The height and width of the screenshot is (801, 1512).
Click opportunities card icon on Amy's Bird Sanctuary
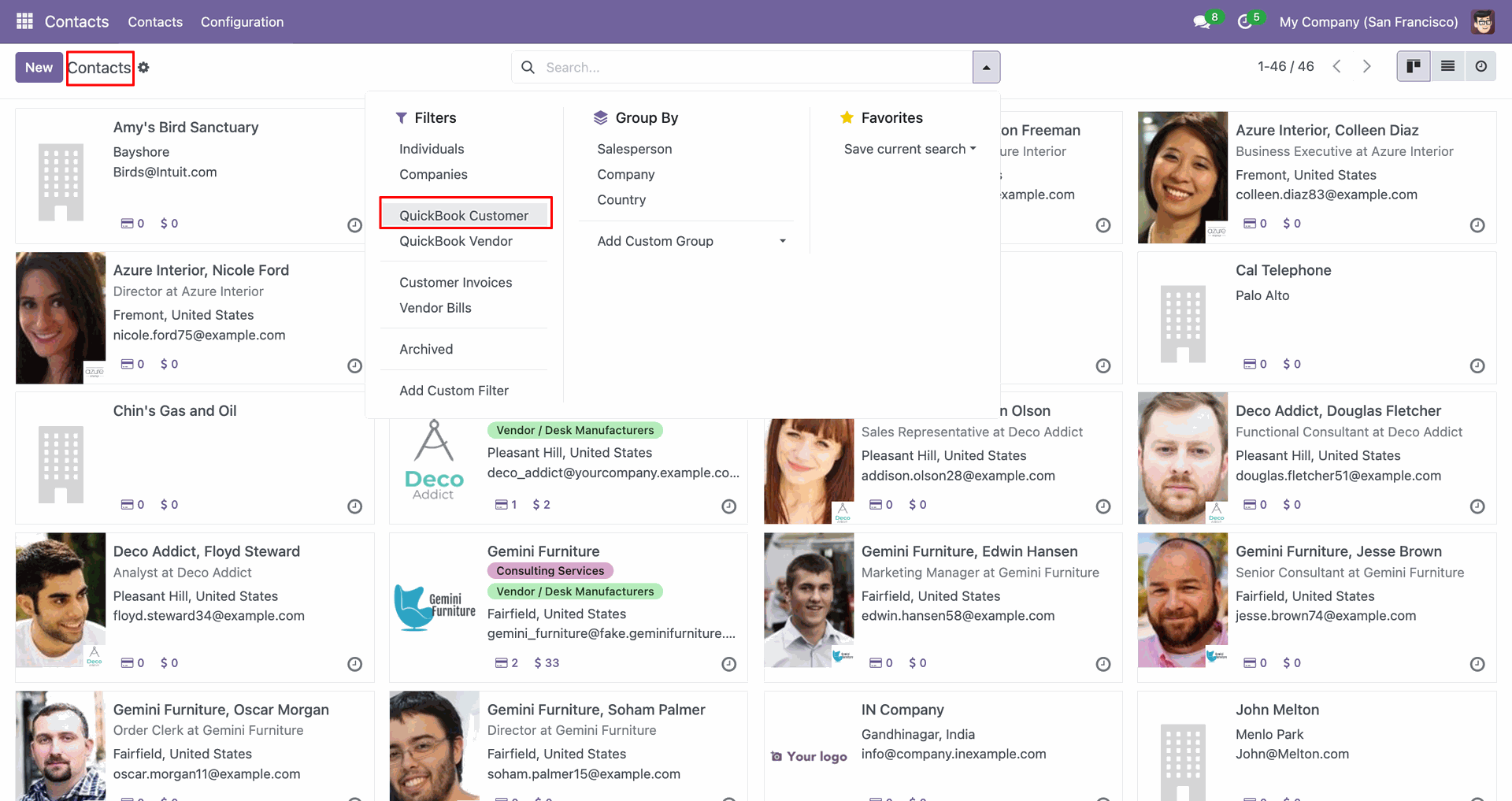coord(127,224)
